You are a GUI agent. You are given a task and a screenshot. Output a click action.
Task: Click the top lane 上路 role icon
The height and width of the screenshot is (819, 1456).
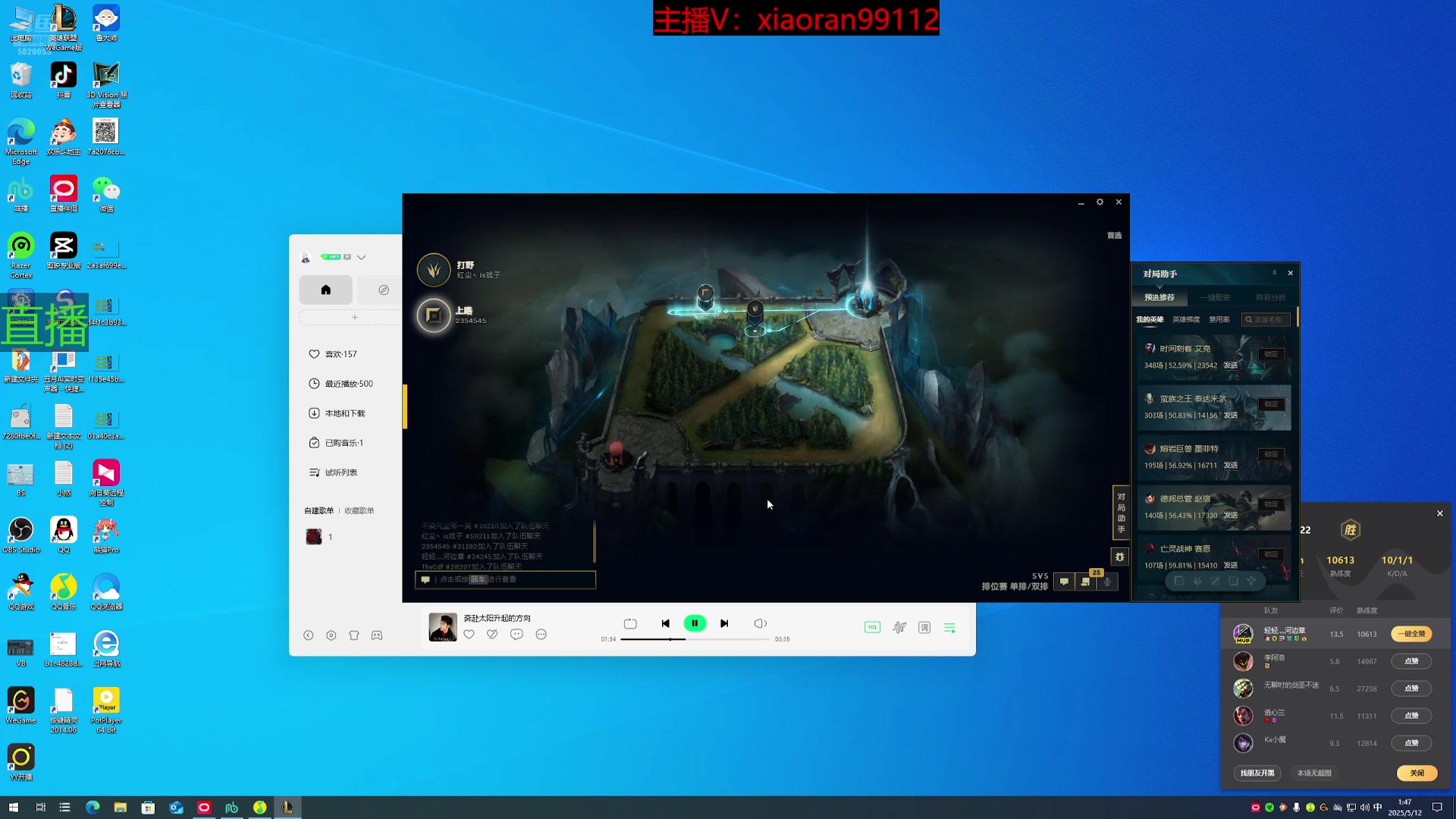tap(434, 315)
